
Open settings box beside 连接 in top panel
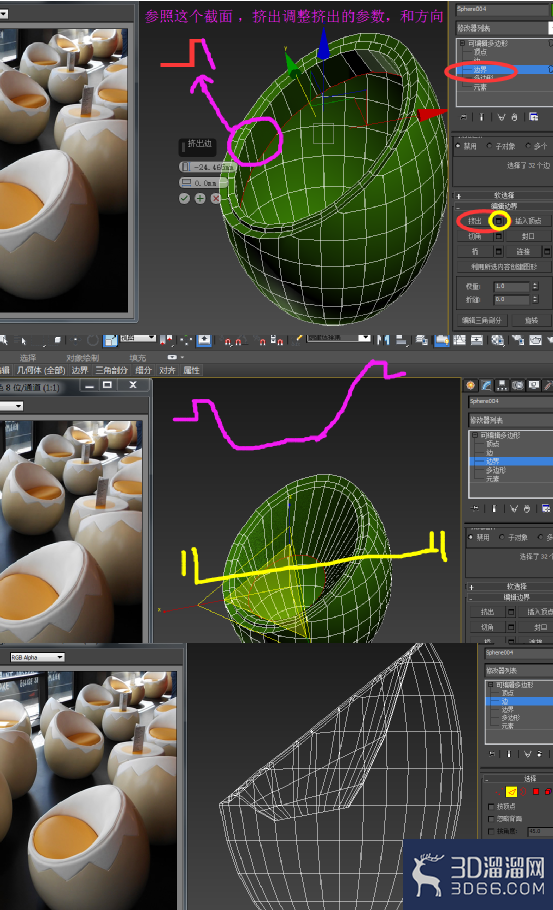coord(547,251)
